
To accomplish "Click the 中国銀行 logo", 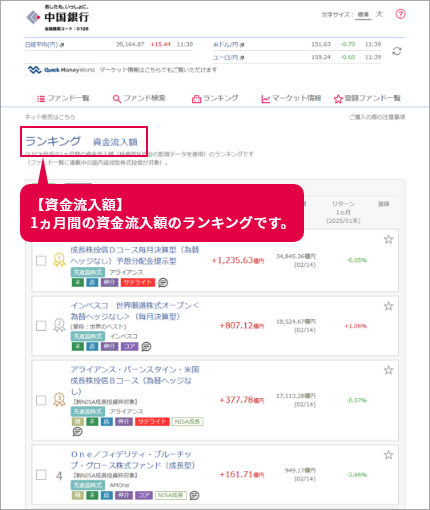I will (x=58, y=18).
